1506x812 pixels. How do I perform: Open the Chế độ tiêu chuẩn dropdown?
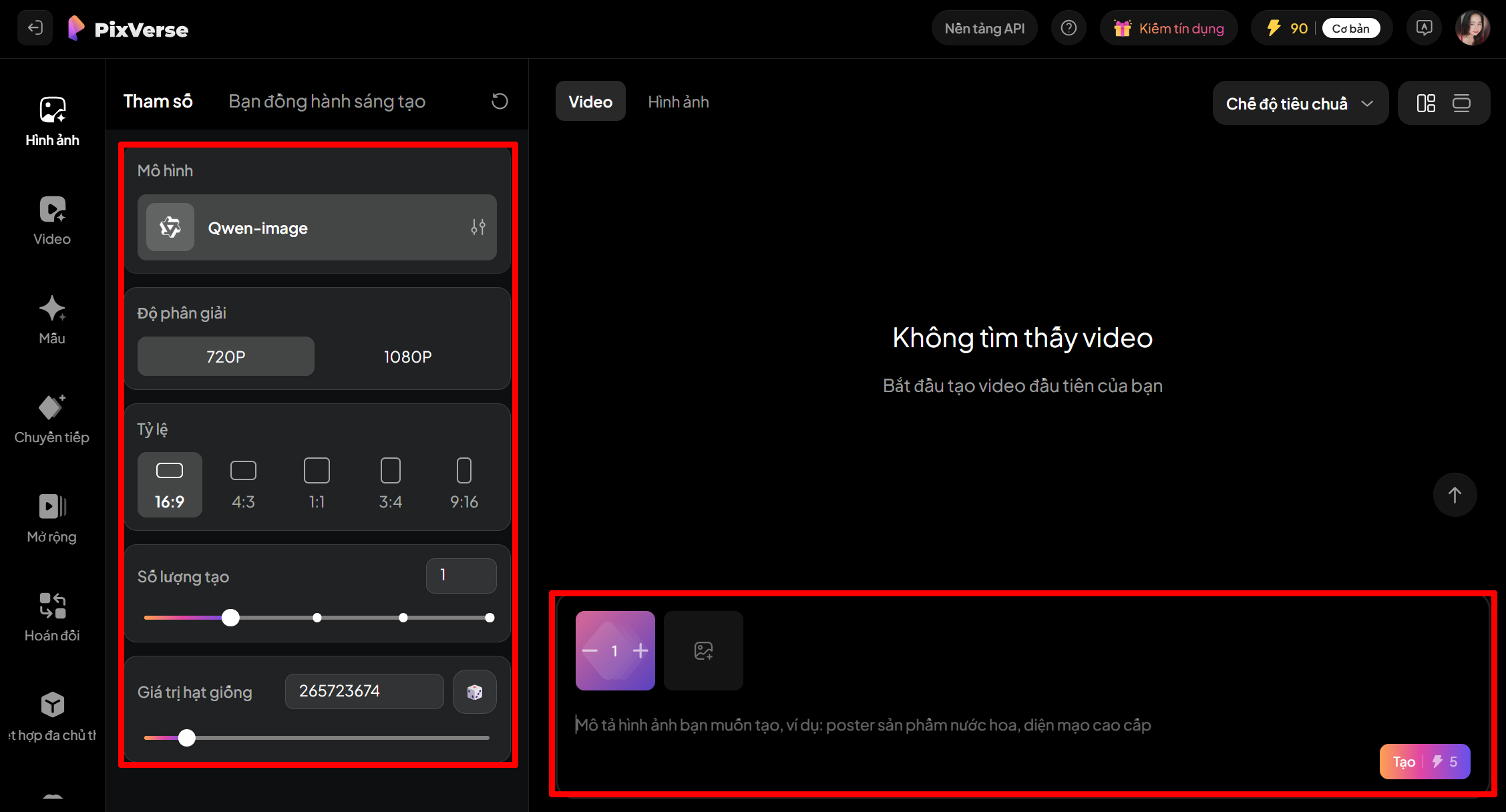pyautogui.click(x=1300, y=103)
